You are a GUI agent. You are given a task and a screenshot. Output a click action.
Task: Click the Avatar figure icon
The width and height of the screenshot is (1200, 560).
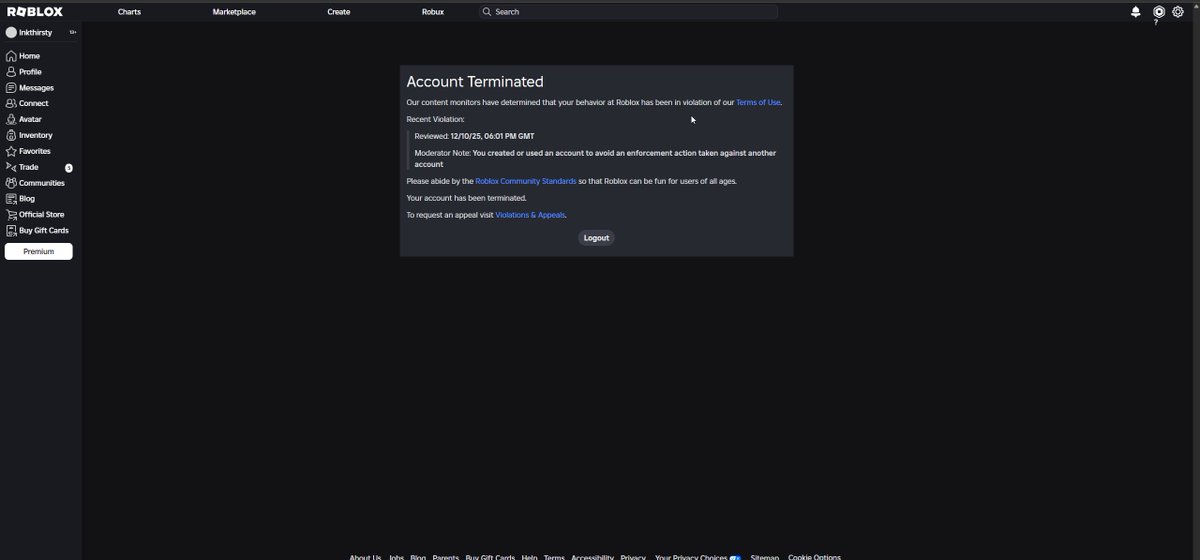(11, 119)
